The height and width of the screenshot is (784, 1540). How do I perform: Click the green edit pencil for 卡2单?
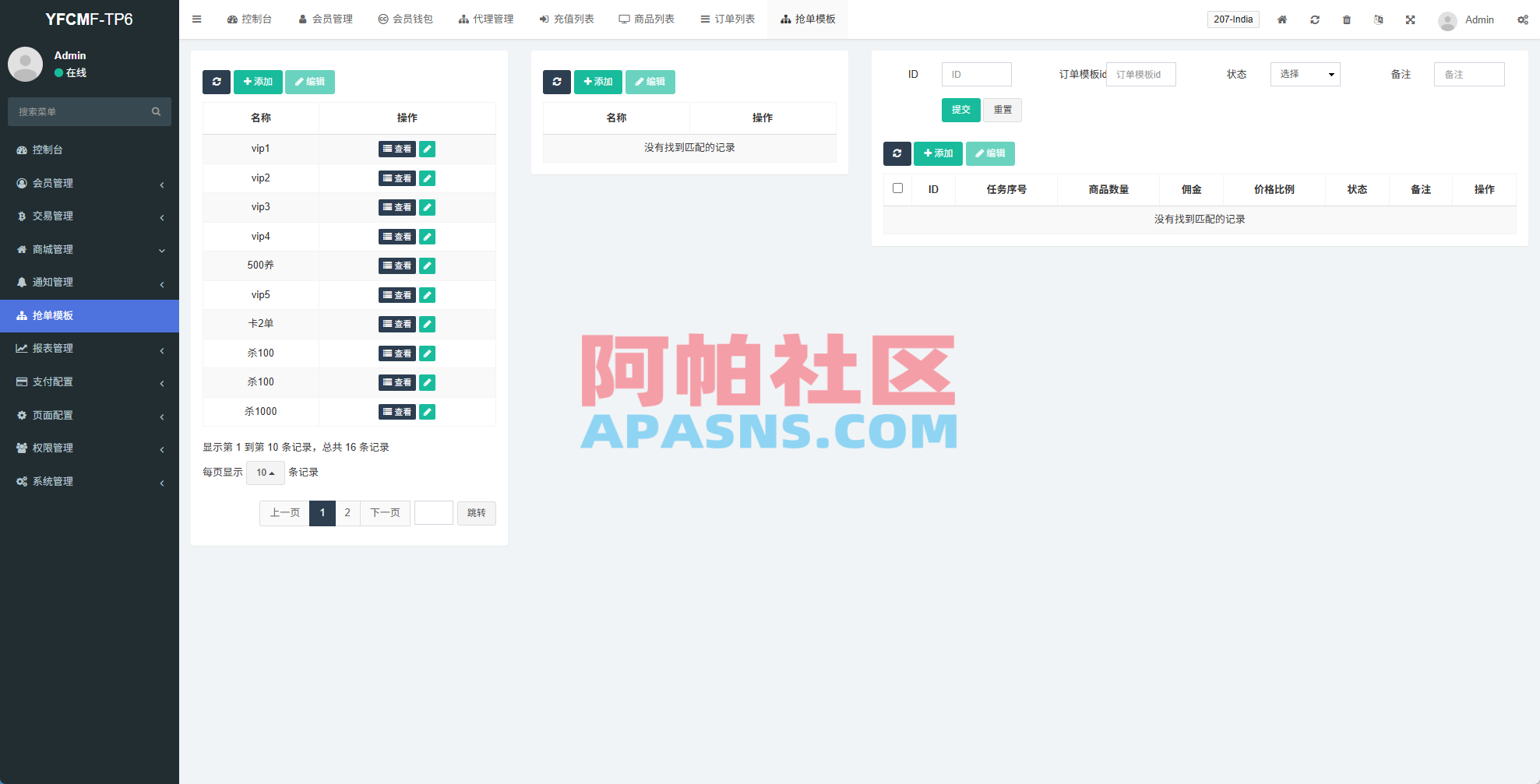(427, 324)
